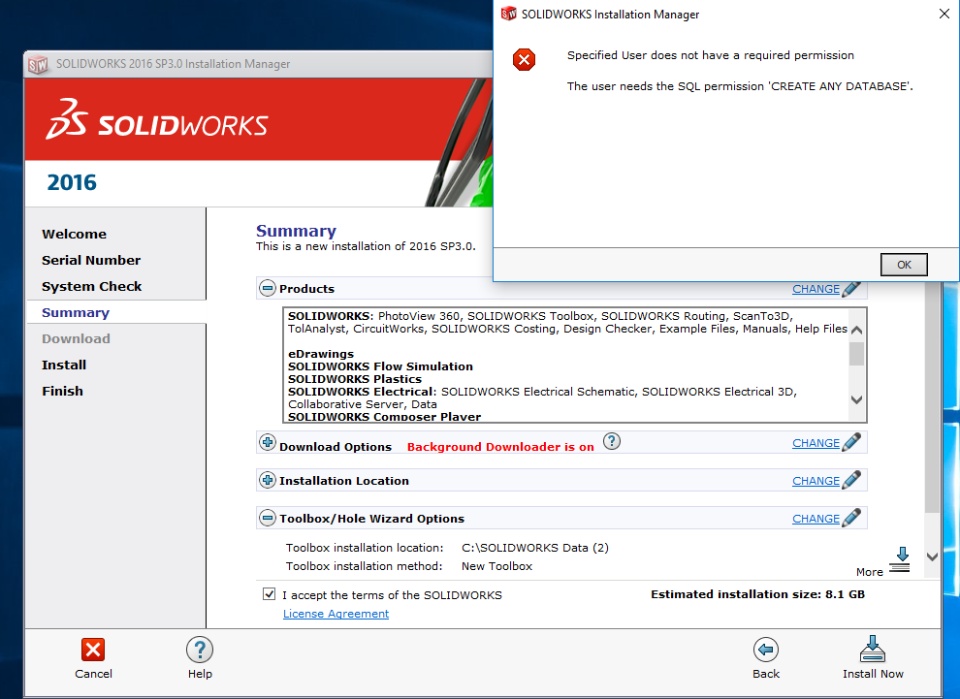960x699 pixels.
Task: Click the toolbox path 'C:\SOLIDWORKS Data (2)'
Action: pyautogui.click(x=535, y=547)
